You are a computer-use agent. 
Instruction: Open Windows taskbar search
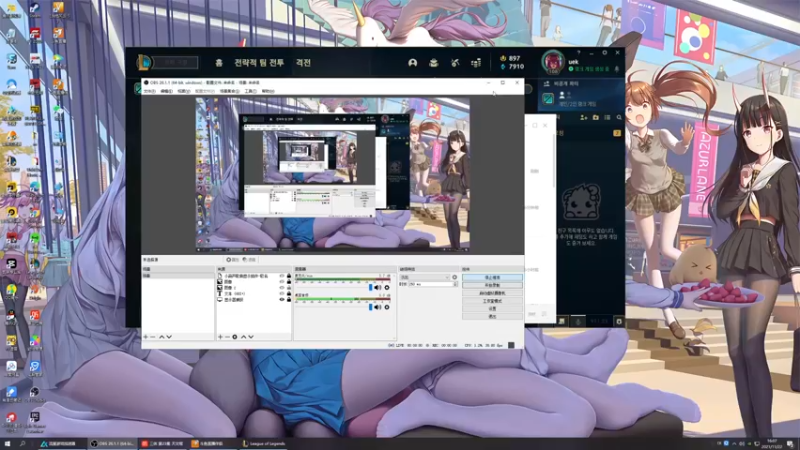pyautogui.click(x=22, y=444)
